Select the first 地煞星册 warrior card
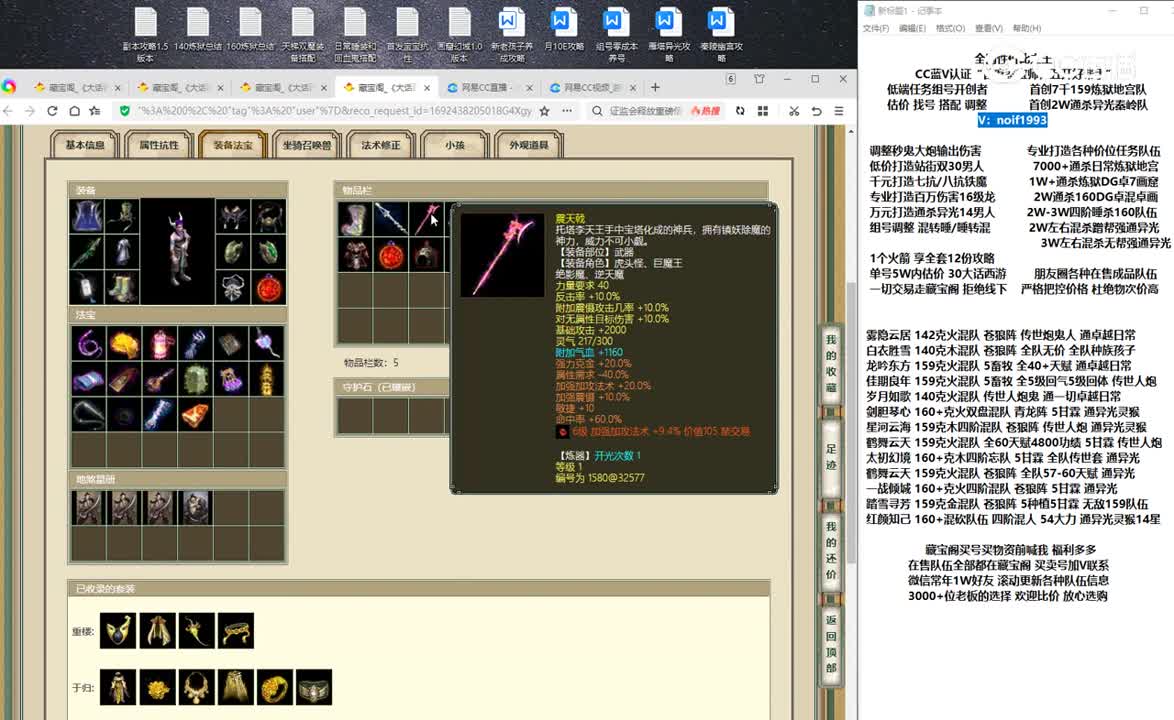Screen dimensions: 1174x720 (x=88, y=507)
